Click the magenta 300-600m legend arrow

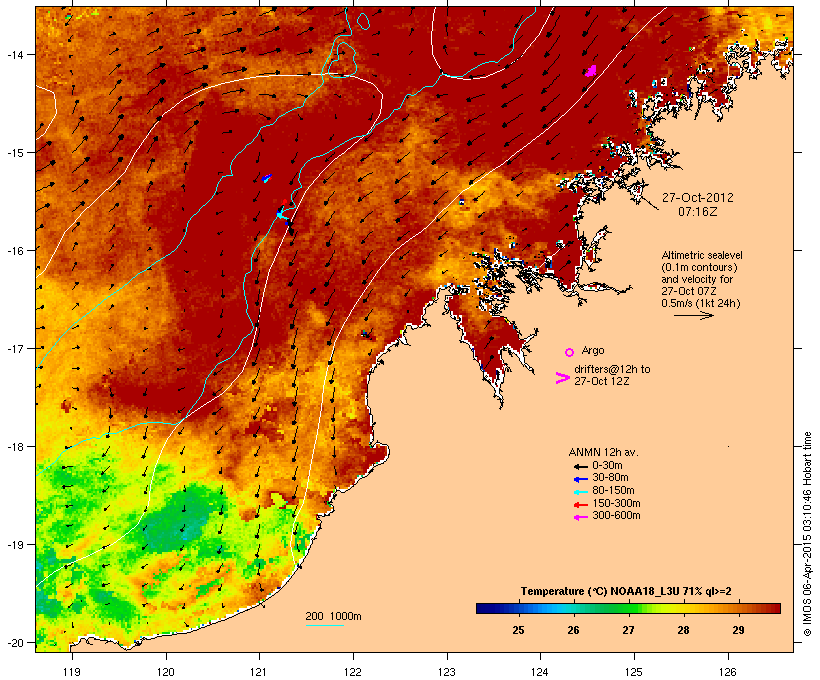(x=580, y=517)
